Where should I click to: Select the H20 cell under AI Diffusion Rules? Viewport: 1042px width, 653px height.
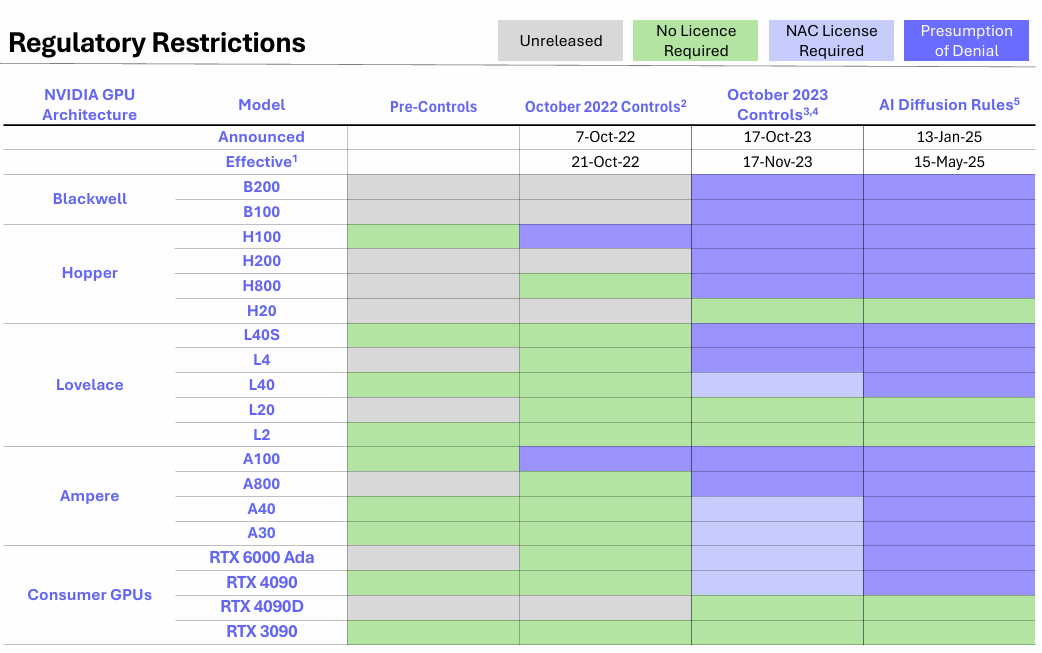[949, 311]
